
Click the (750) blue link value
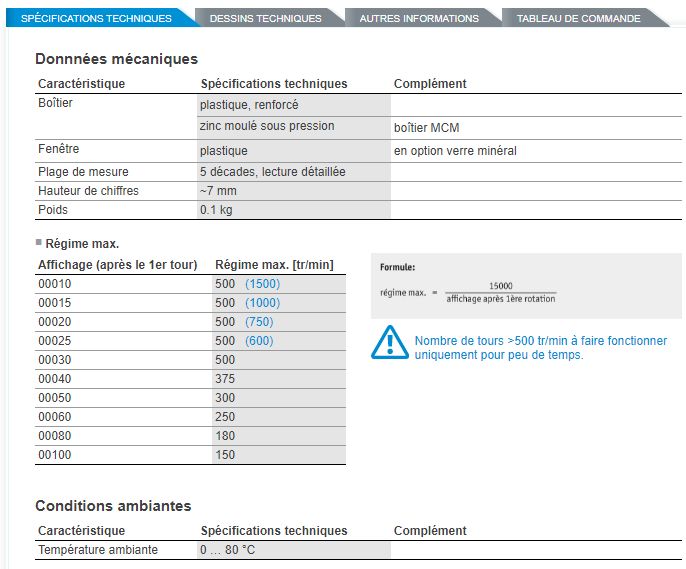pyautogui.click(x=259, y=322)
